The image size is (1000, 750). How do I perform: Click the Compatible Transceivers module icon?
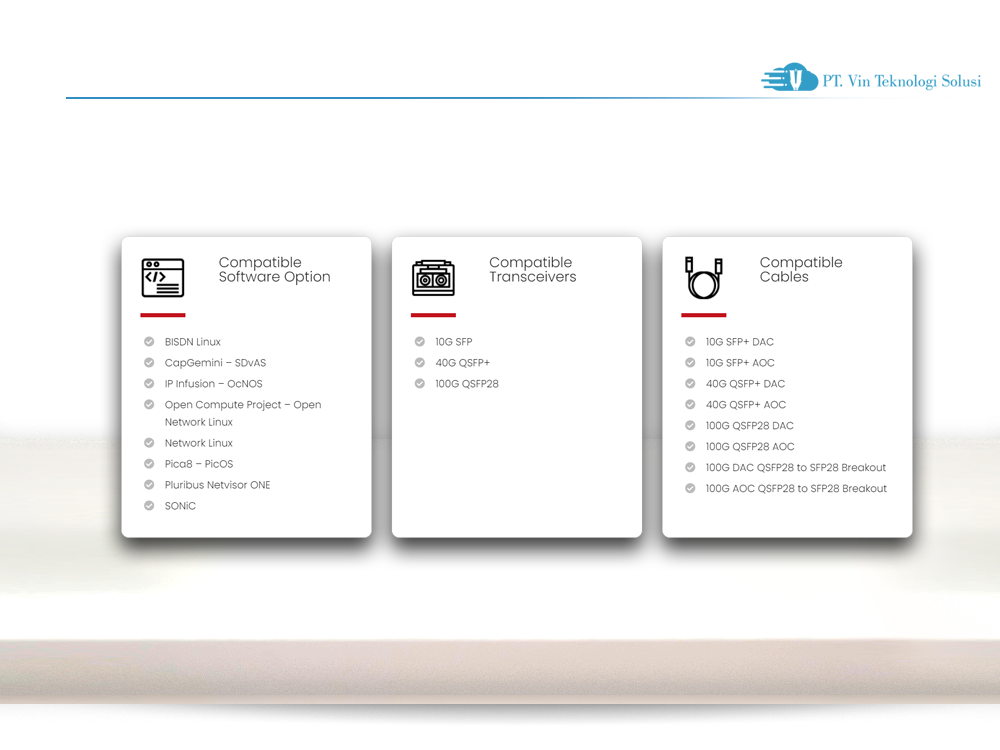(x=433, y=278)
